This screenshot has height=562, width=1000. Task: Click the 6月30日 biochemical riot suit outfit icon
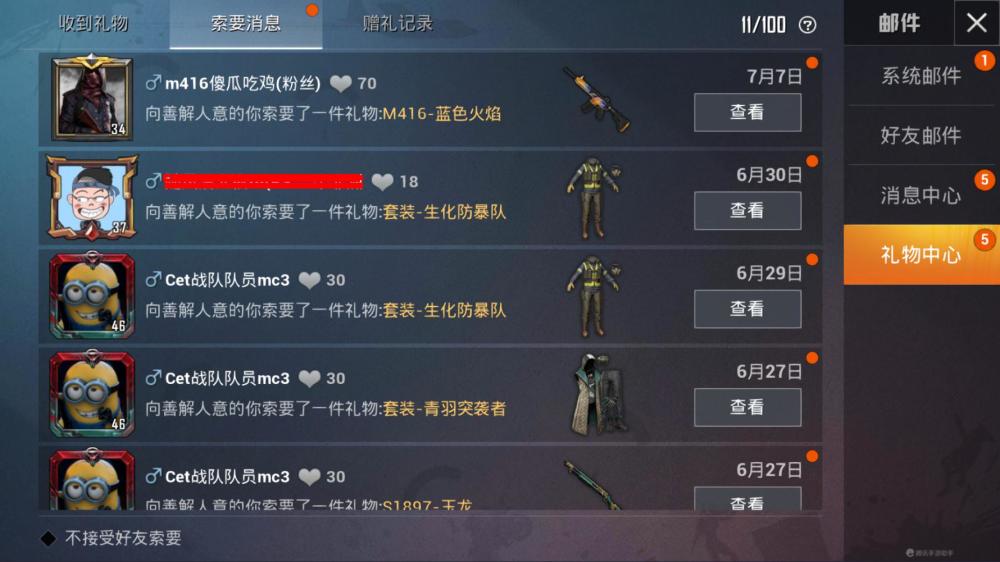coord(593,198)
